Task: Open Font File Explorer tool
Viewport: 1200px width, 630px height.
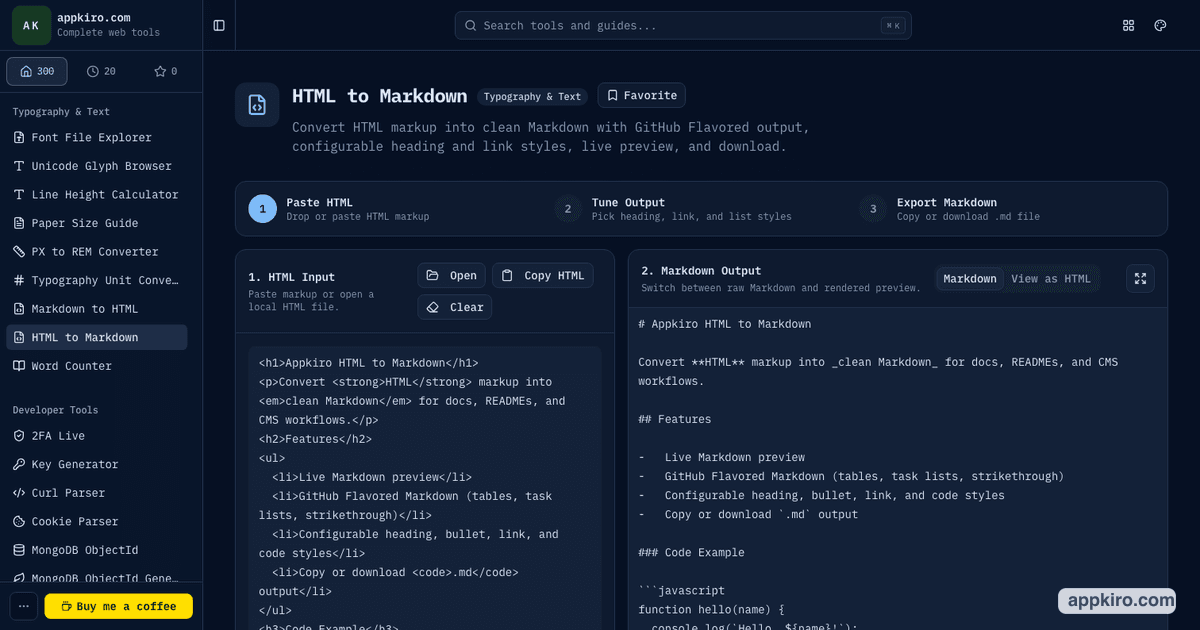Action: (x=96, y=137)
